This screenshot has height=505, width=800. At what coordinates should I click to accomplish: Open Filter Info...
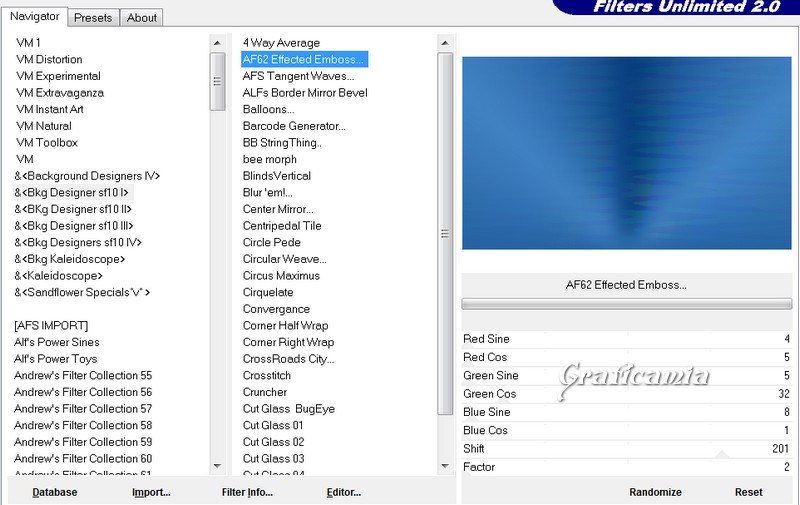tap(247, 492)
